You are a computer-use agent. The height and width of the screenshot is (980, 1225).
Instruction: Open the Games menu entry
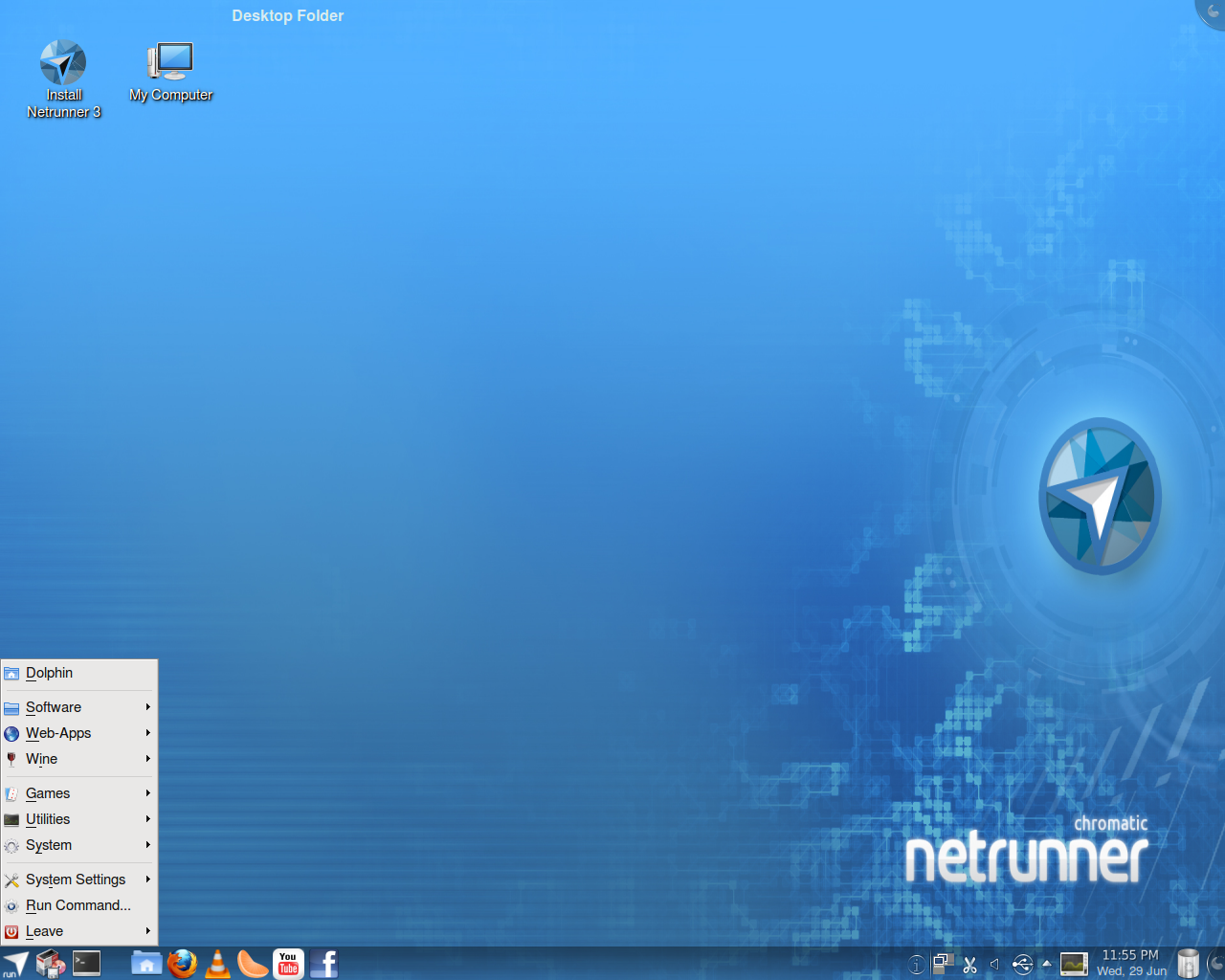(79, 793)
